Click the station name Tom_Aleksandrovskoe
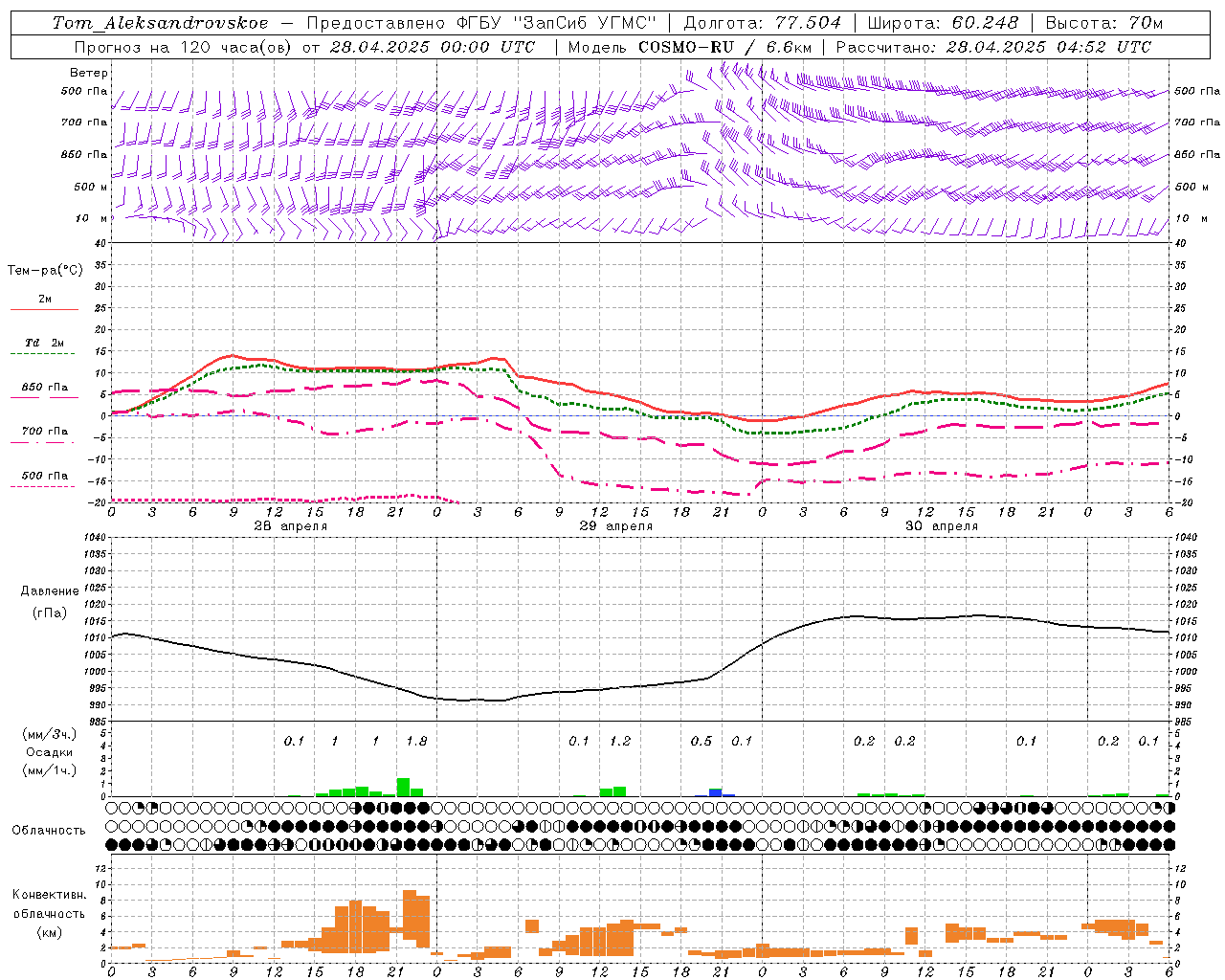The height and width of the screenshot is (980, 1225). click(160, 23)
